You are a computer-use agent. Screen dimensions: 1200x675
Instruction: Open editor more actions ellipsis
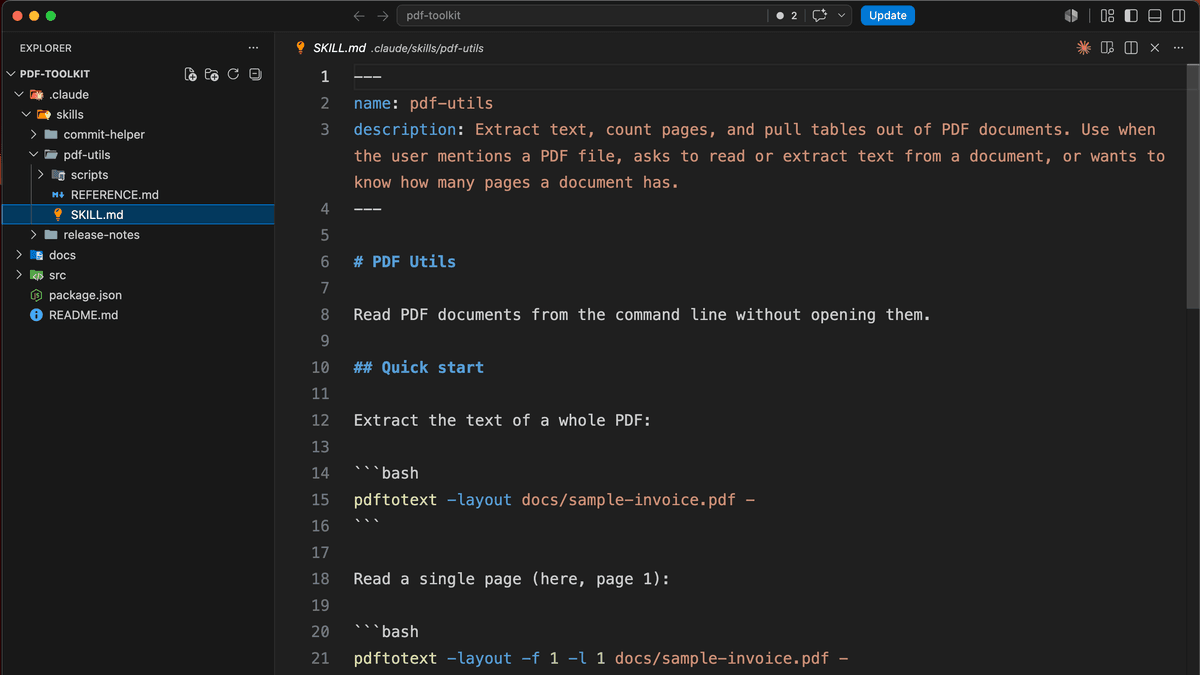click(1177, 47)
